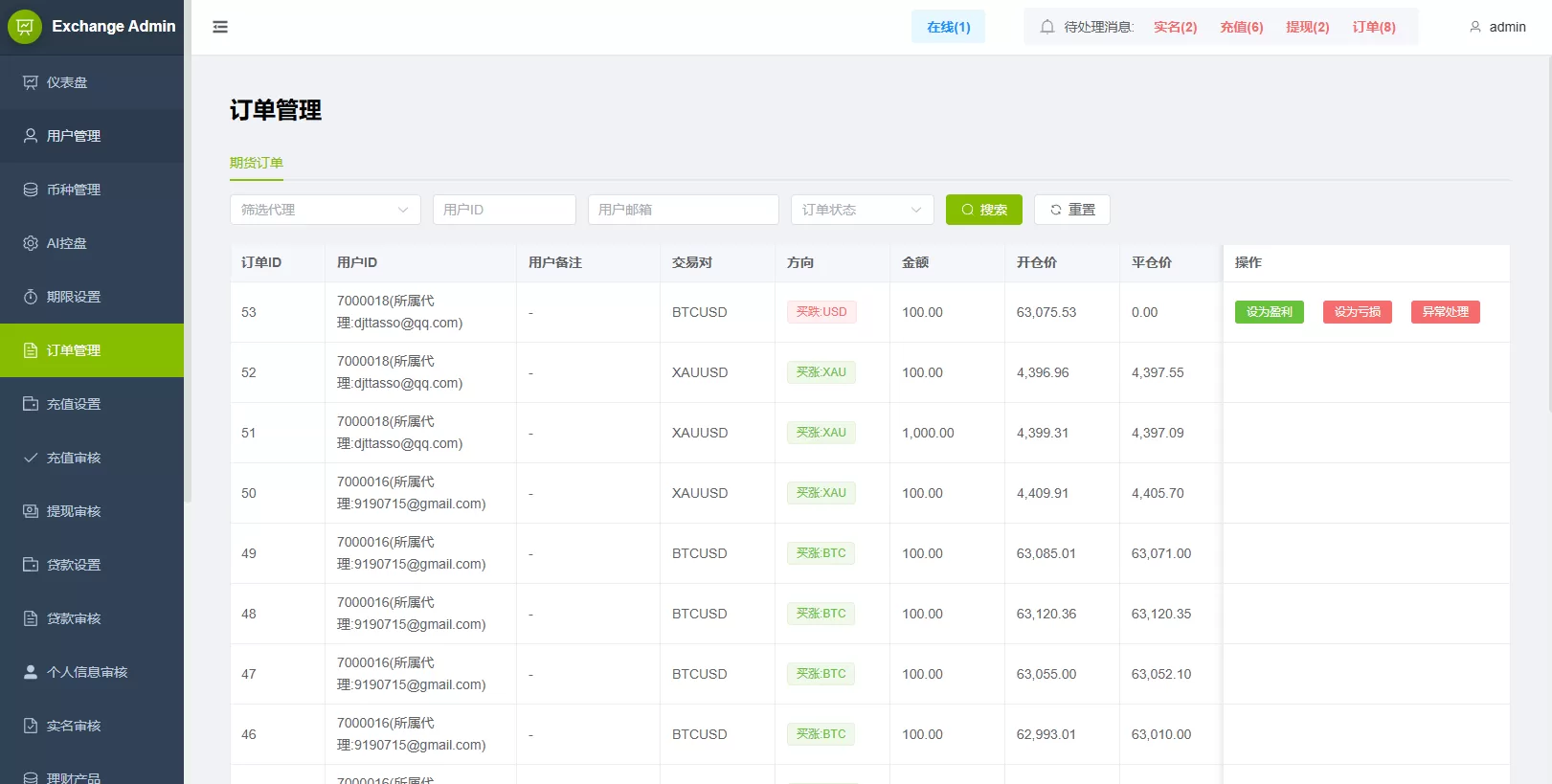Click amount 1,000.00 in order 51
1552x784 pixels.
point(928,433)
